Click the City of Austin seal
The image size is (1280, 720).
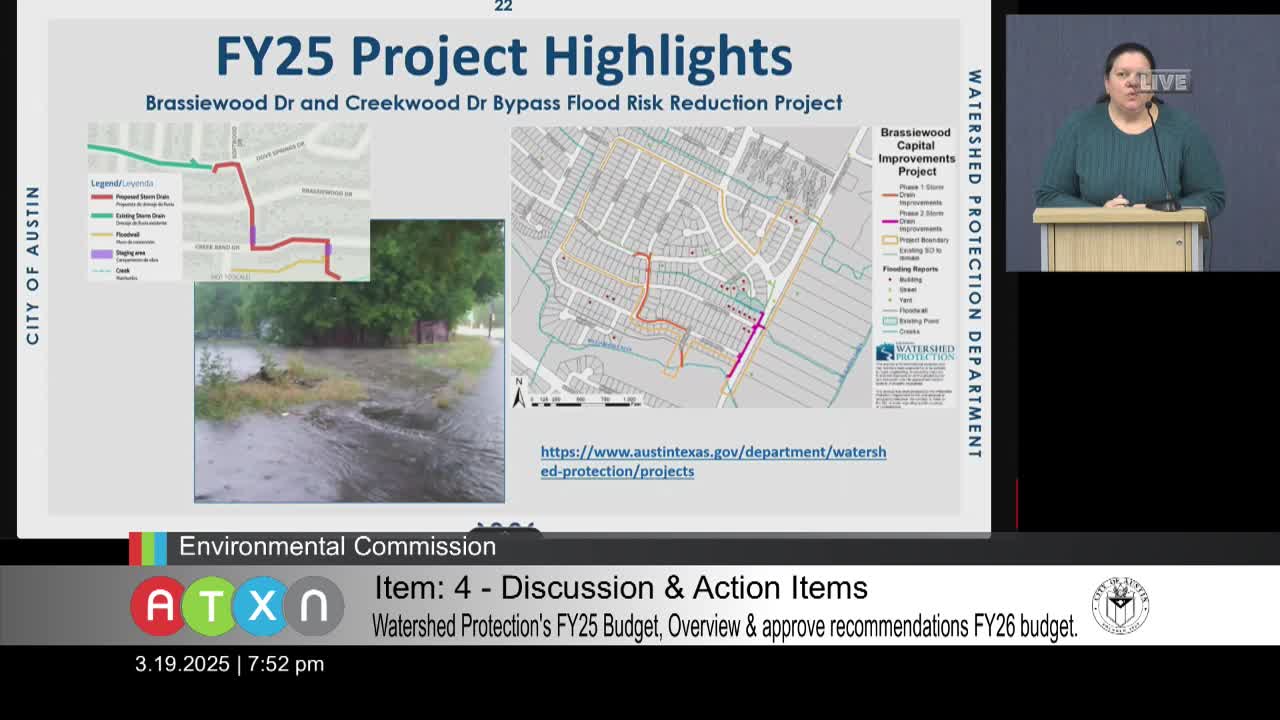click(1120, 605)
